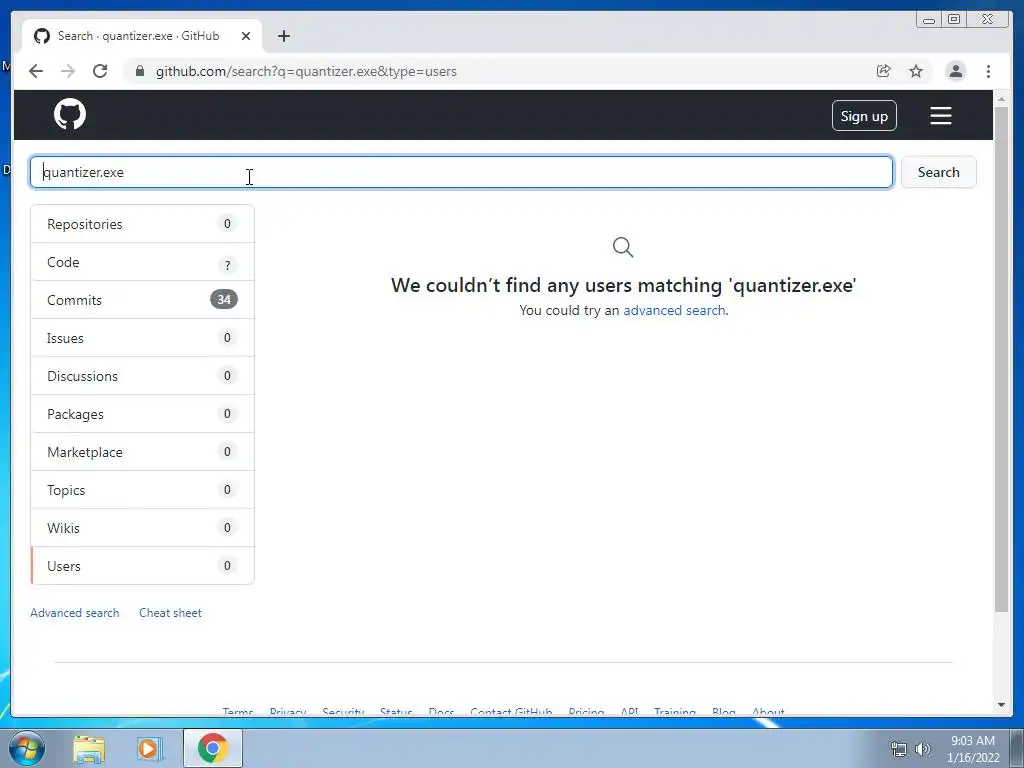Screen dimensions: 1024x768
Task: Filter results by Packages
Action: 142,414
